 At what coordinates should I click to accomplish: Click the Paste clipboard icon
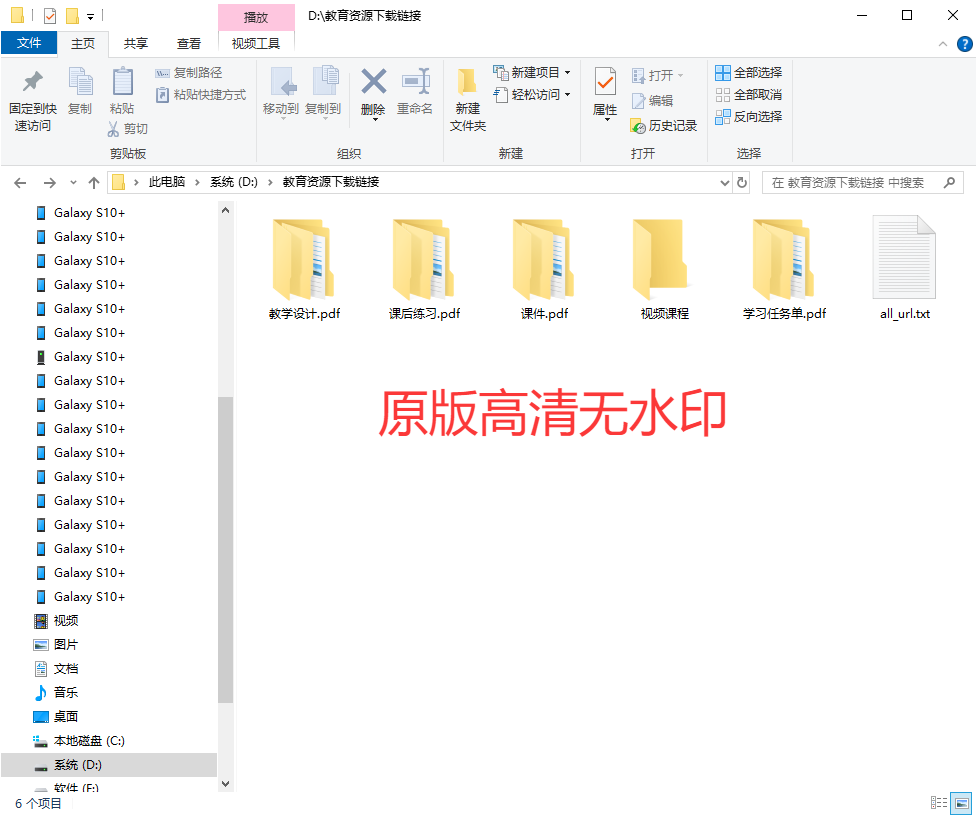[x=122, y=81]
